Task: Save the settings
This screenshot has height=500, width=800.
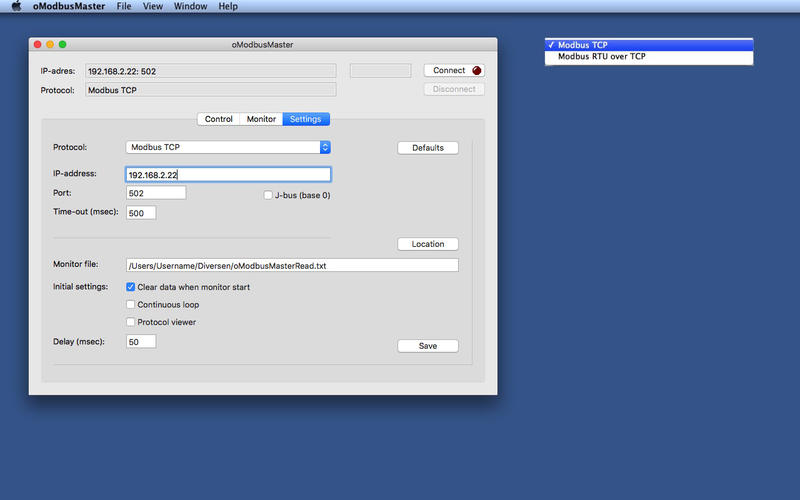Action: (428, 346)
